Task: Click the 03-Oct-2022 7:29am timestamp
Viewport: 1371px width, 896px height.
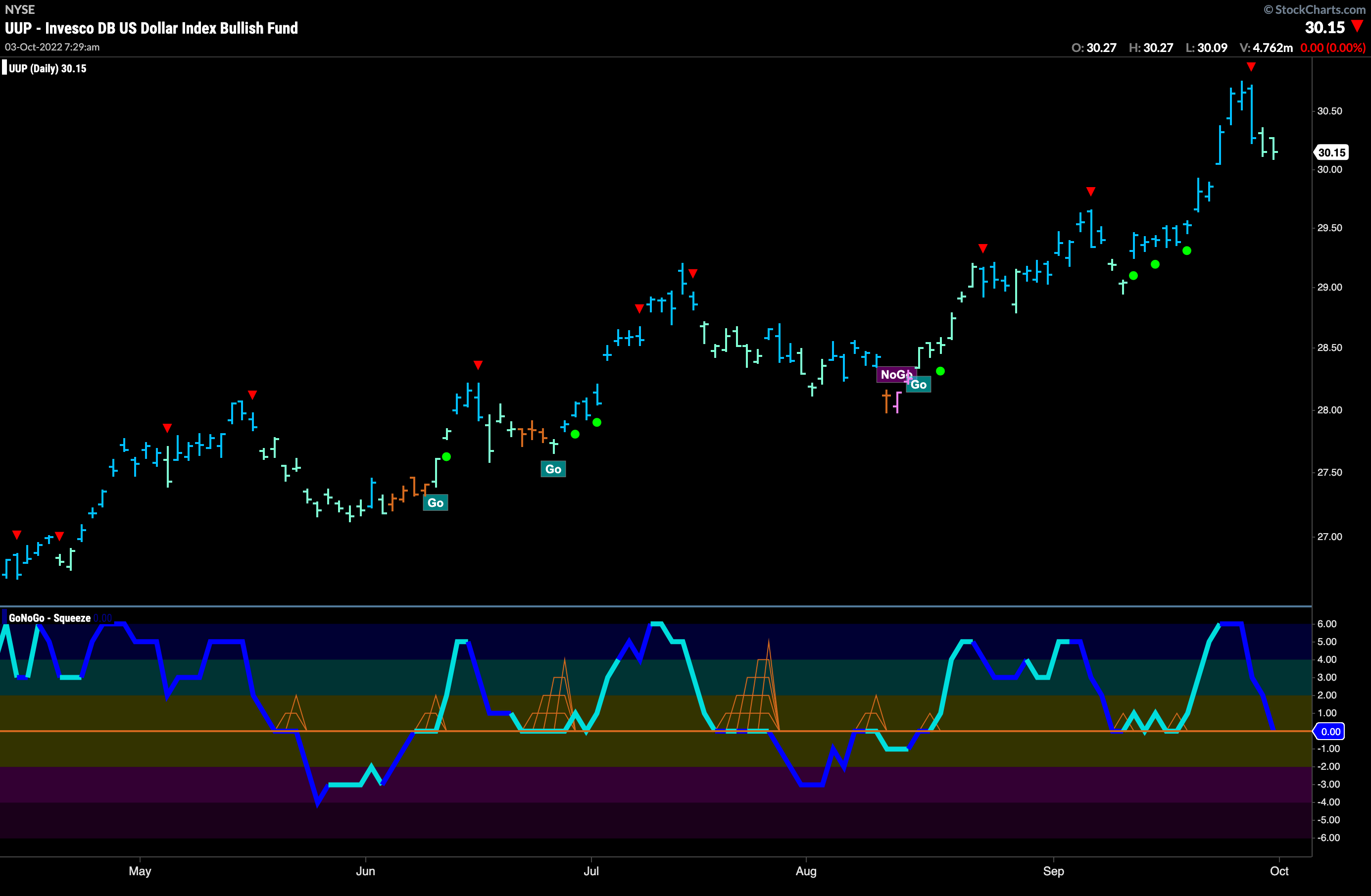Action: (52, 47)
